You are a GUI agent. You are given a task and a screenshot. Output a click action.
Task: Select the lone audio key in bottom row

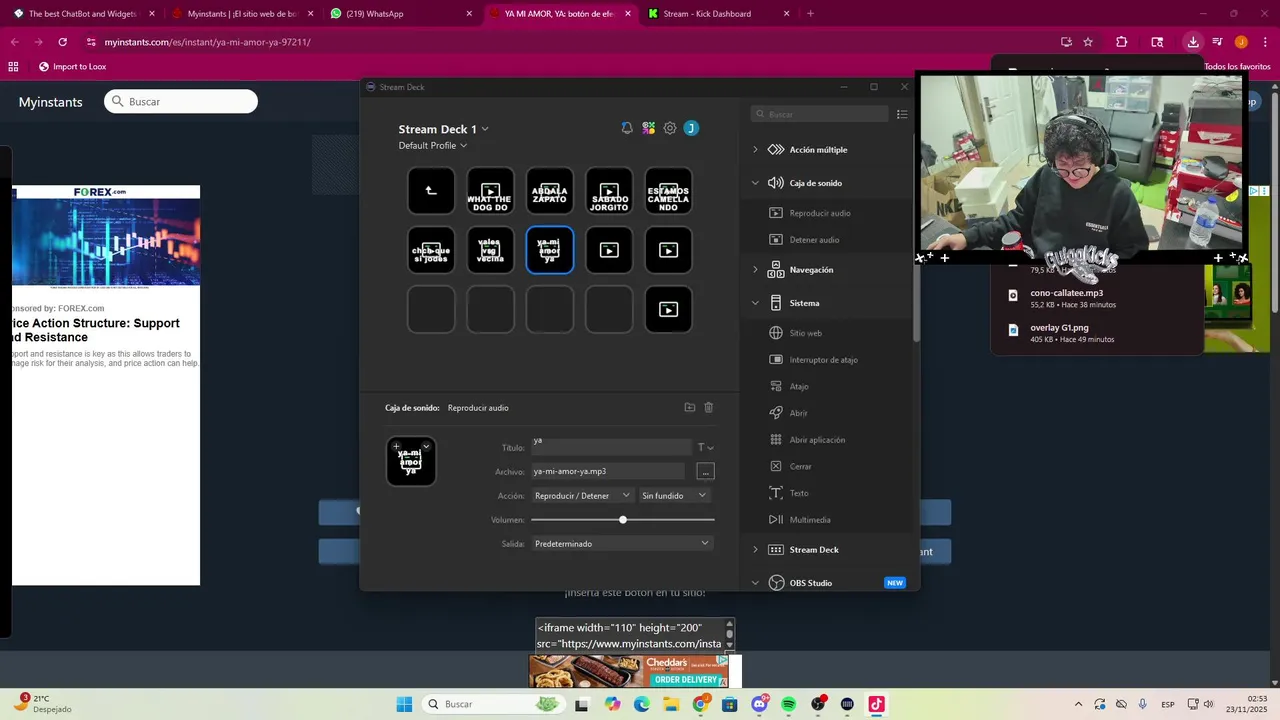point(668,309)
